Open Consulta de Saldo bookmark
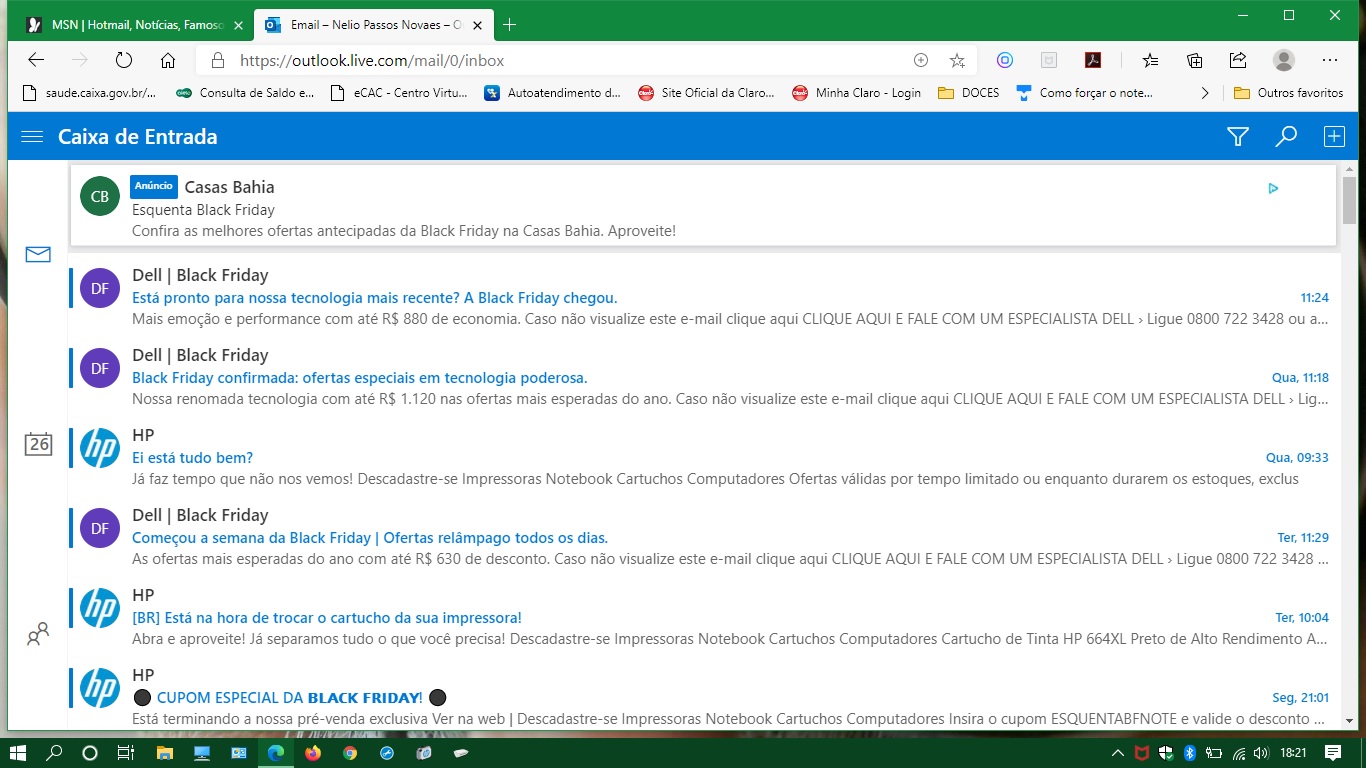Viewport: 1366px width, 768px height. 246,93
